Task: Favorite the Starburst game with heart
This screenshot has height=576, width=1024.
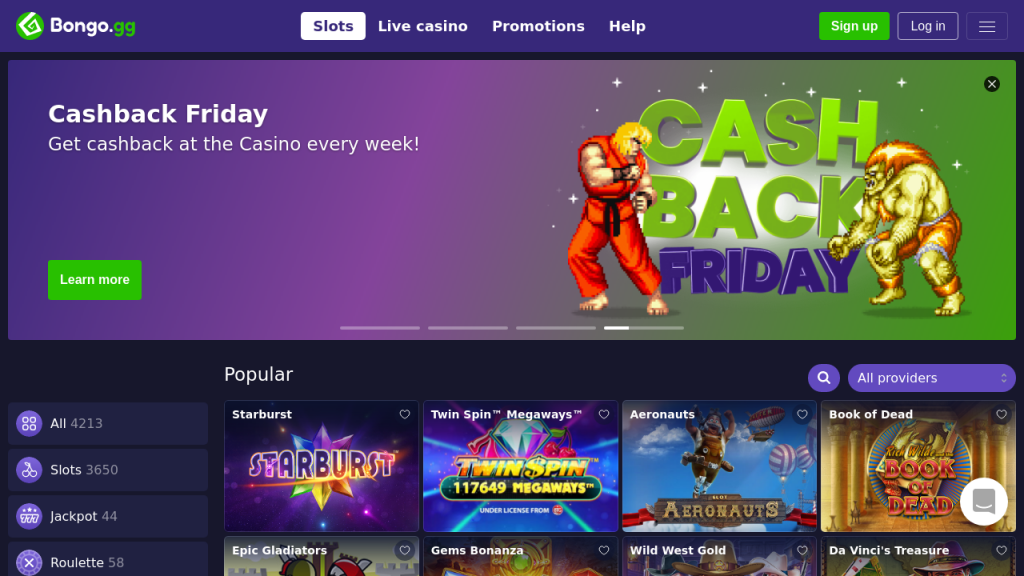Action: coord(405,414)
